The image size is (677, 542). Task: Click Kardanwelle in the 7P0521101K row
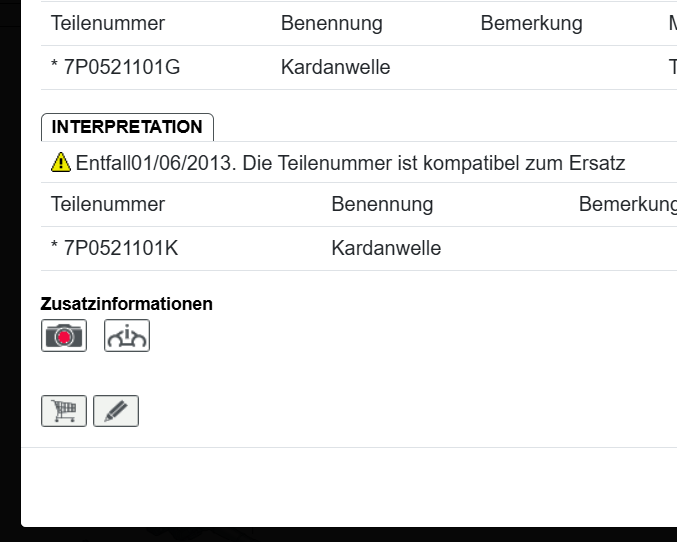click(386, 248)
